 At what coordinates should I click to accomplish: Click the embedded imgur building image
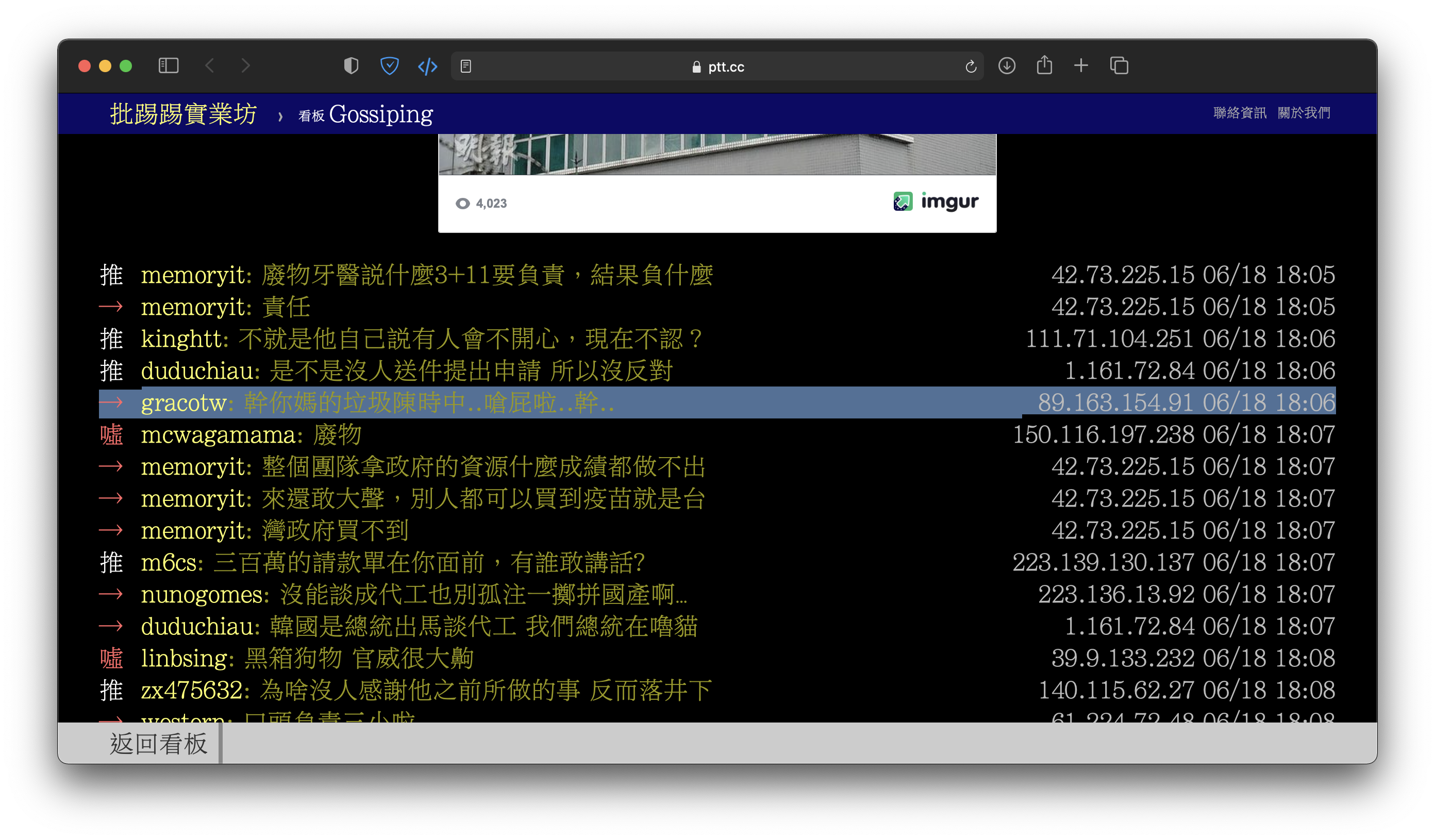[x=717, y=154]
